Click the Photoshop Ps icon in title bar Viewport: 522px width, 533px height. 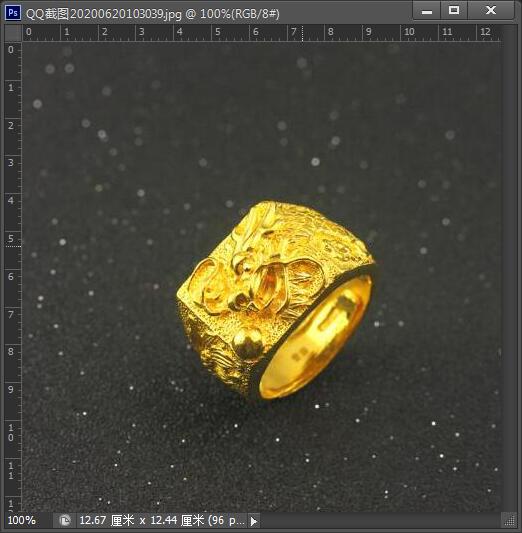point(13,13)
